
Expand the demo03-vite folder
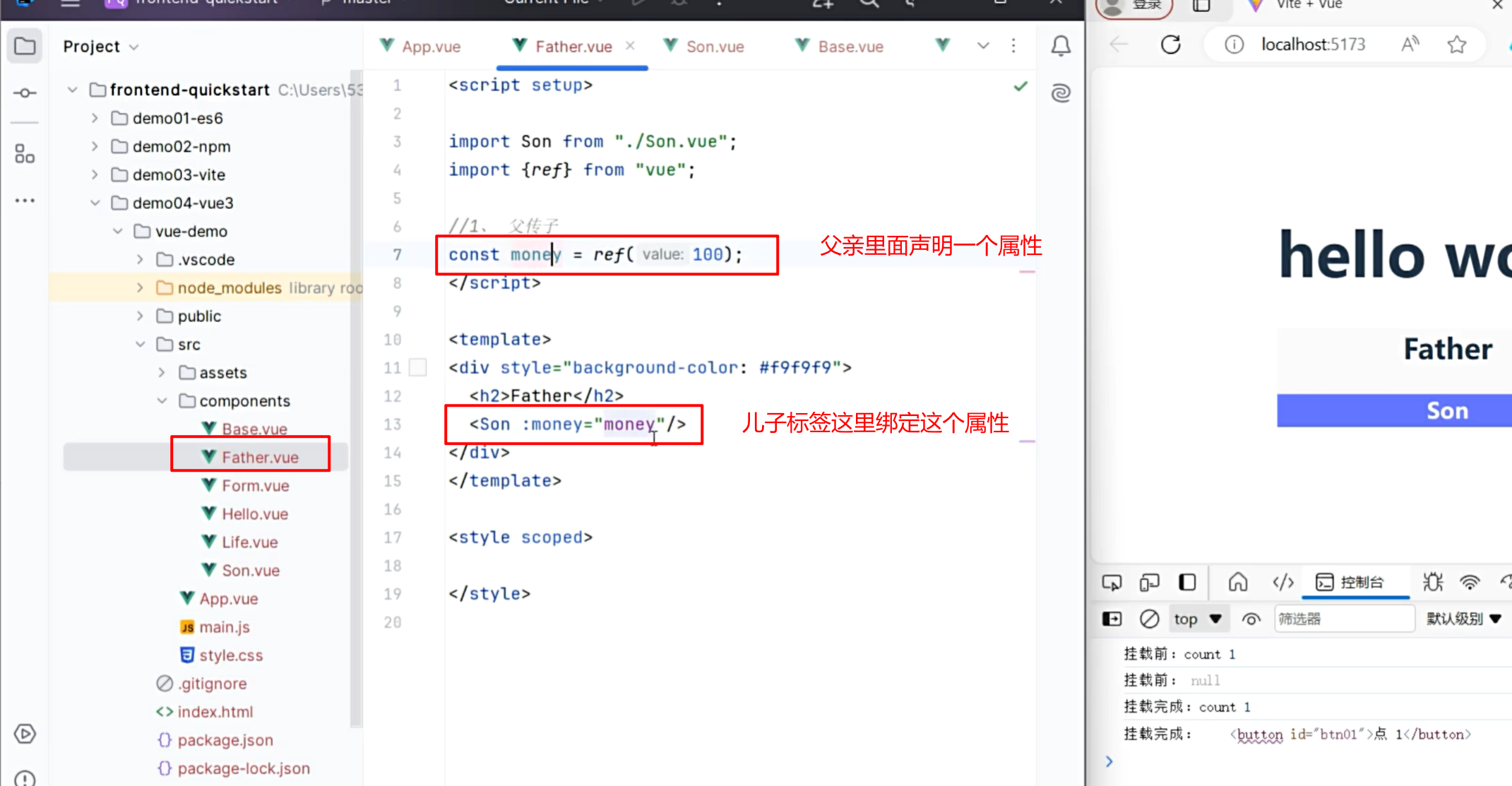tap(95, 174)
